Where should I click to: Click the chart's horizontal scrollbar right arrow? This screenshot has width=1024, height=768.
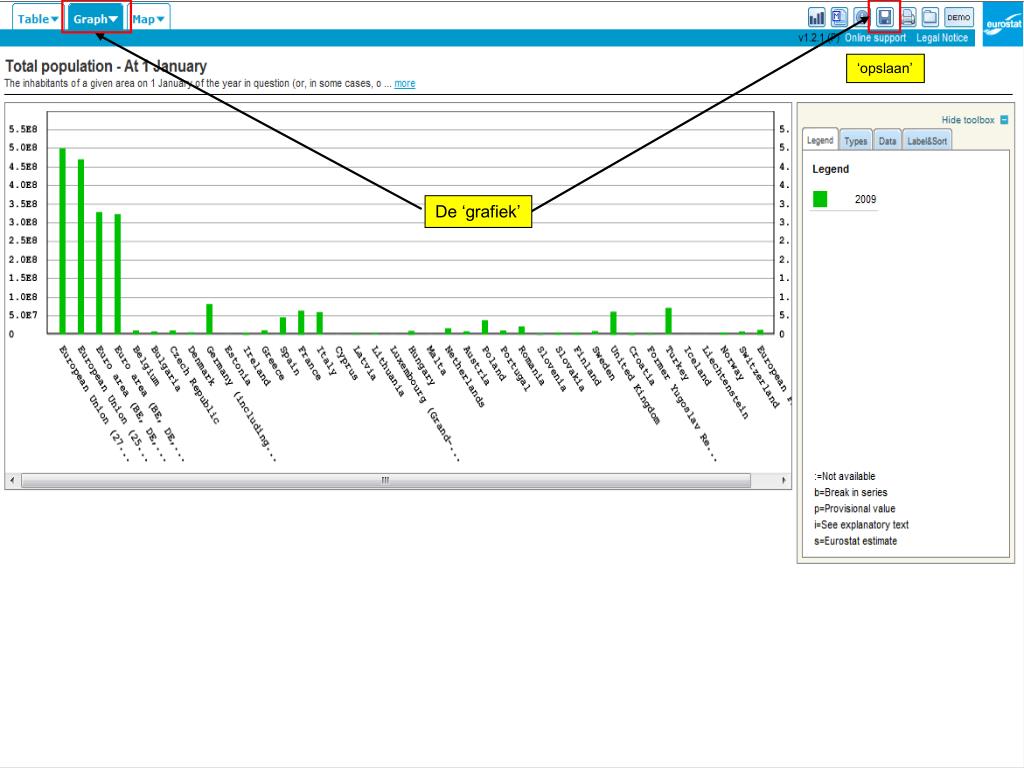[x=783, y=481]
